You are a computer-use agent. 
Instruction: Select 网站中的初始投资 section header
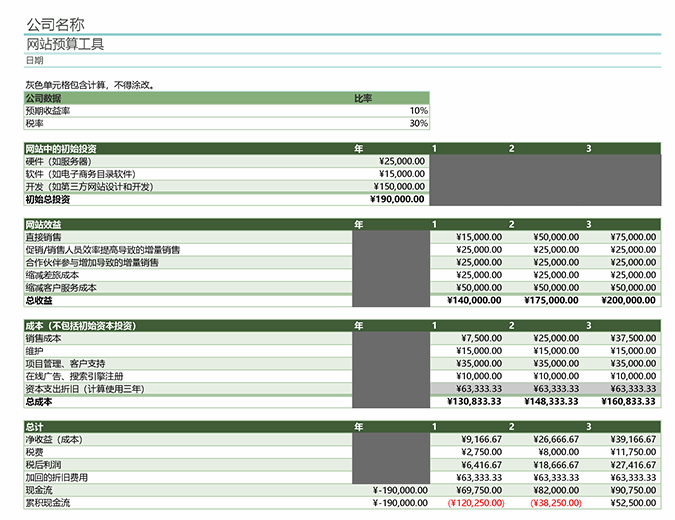(x=61, y=149)
